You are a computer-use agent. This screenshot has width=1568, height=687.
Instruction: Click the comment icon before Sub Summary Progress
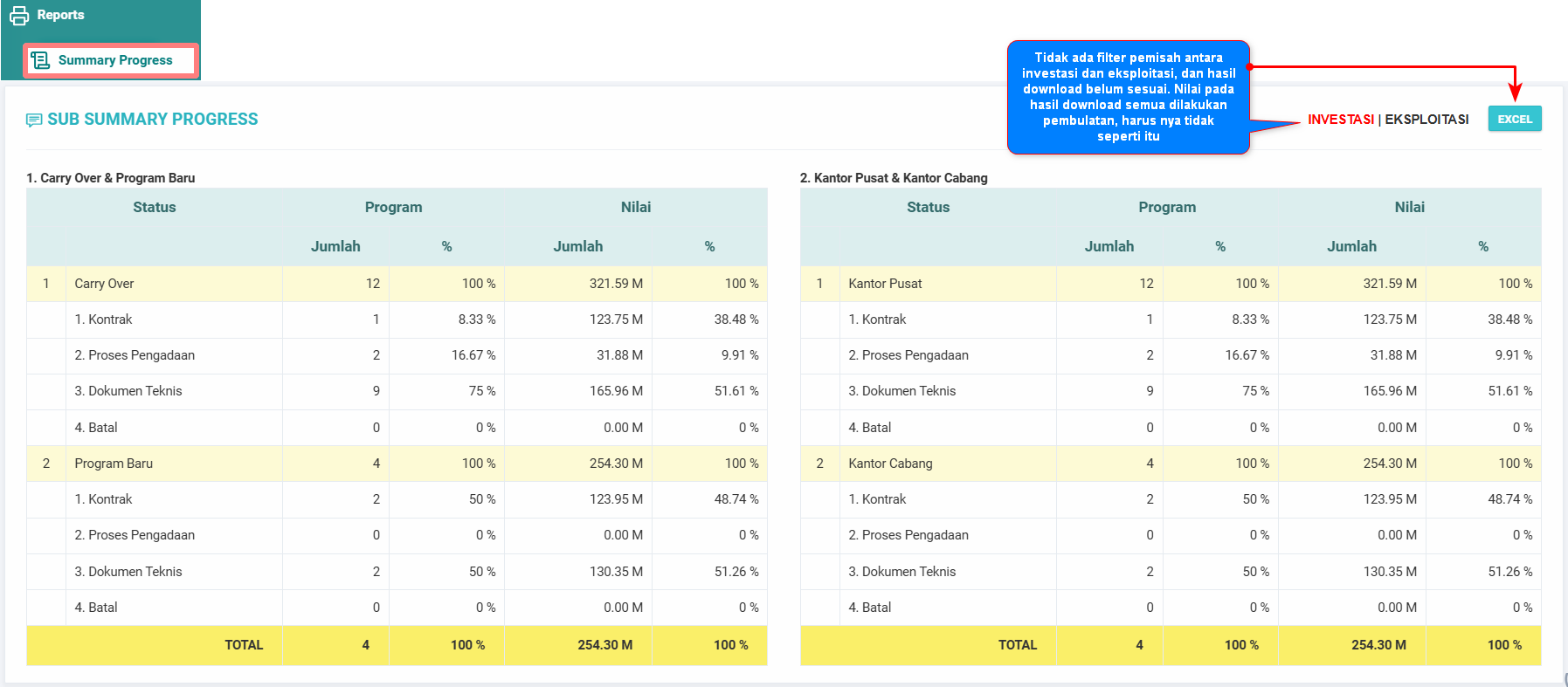34,120
